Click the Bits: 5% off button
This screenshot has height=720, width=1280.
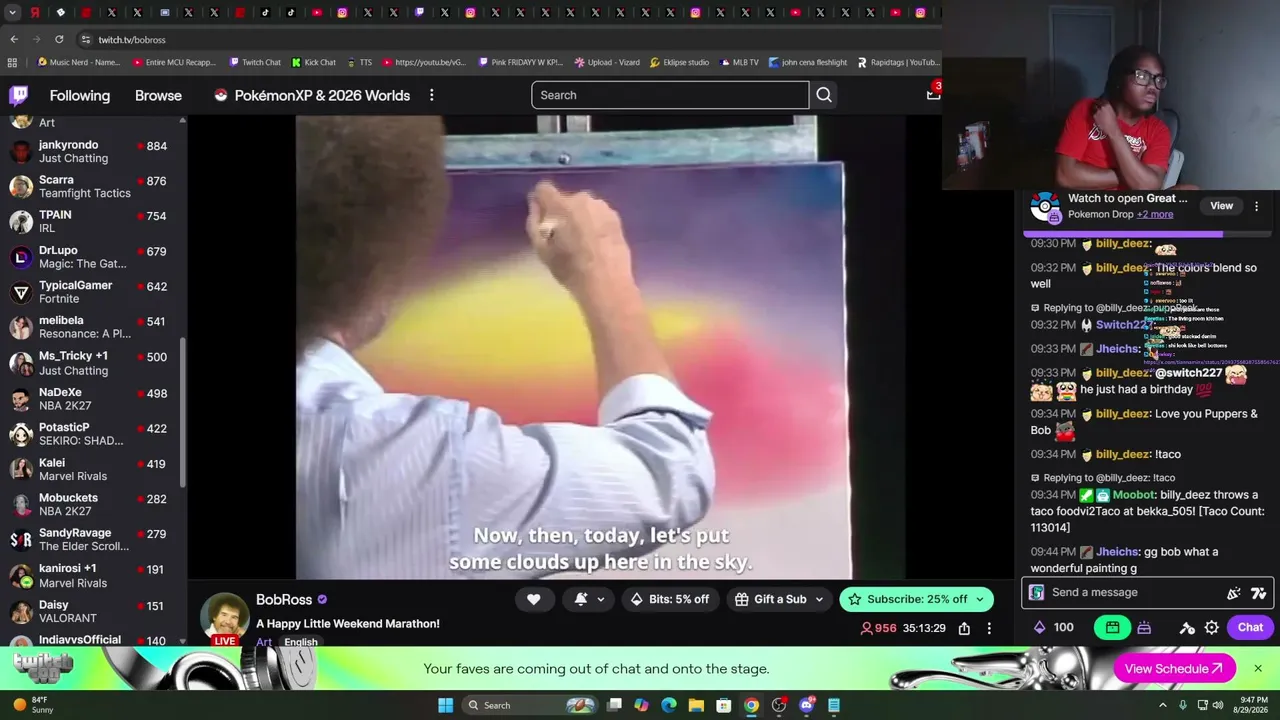[671, 599]
